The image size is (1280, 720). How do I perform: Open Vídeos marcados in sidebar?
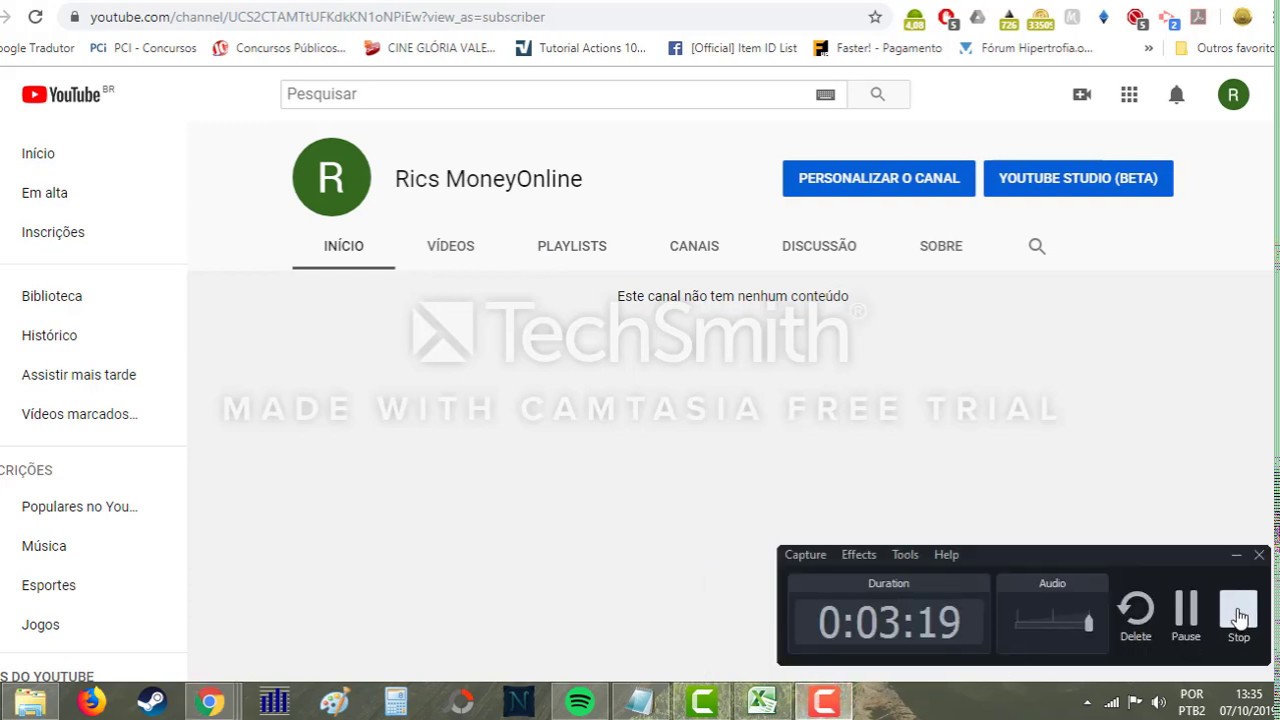tap(80, 414)
